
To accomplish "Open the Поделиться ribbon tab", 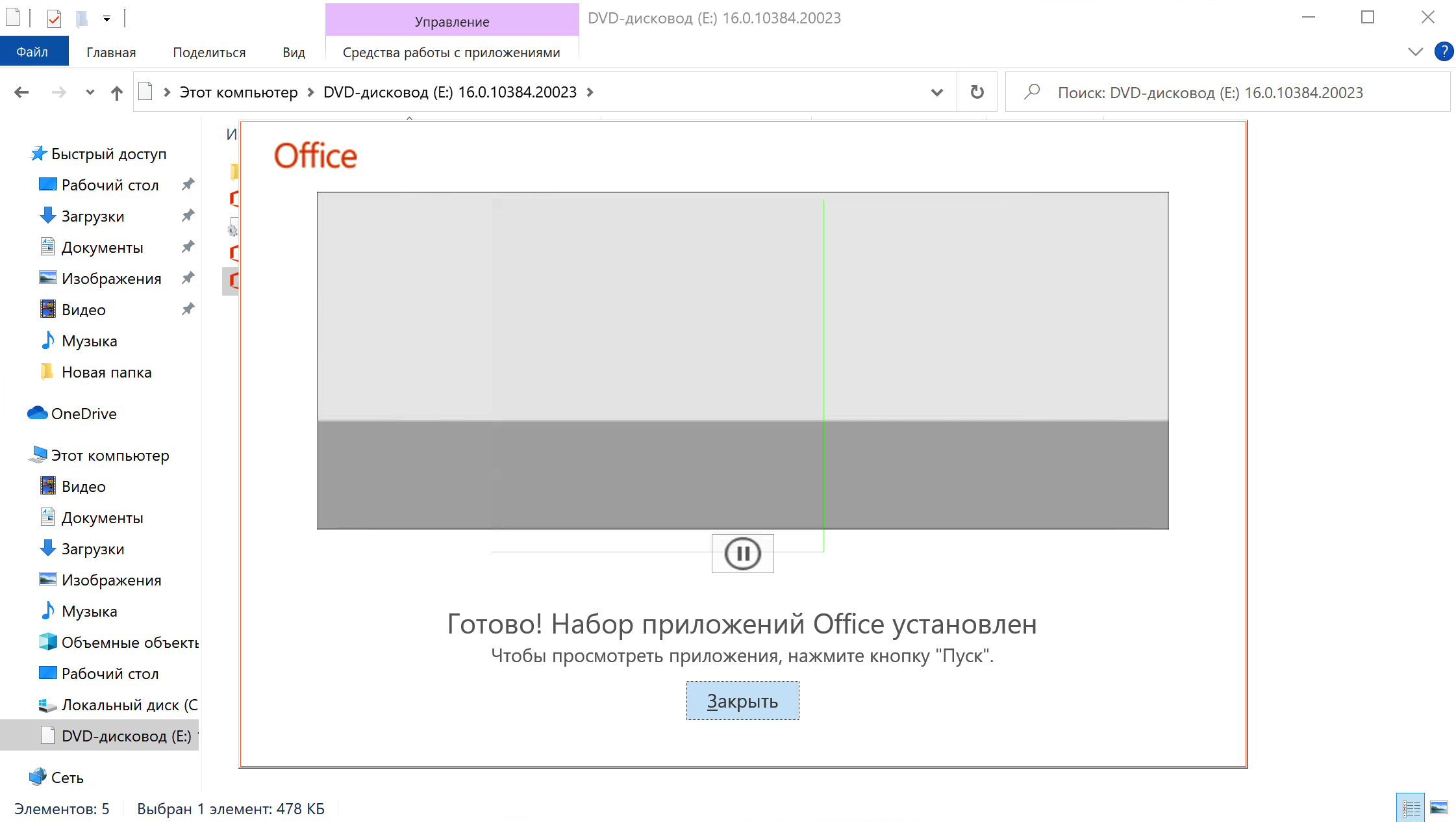I will (x=209, y=52).
